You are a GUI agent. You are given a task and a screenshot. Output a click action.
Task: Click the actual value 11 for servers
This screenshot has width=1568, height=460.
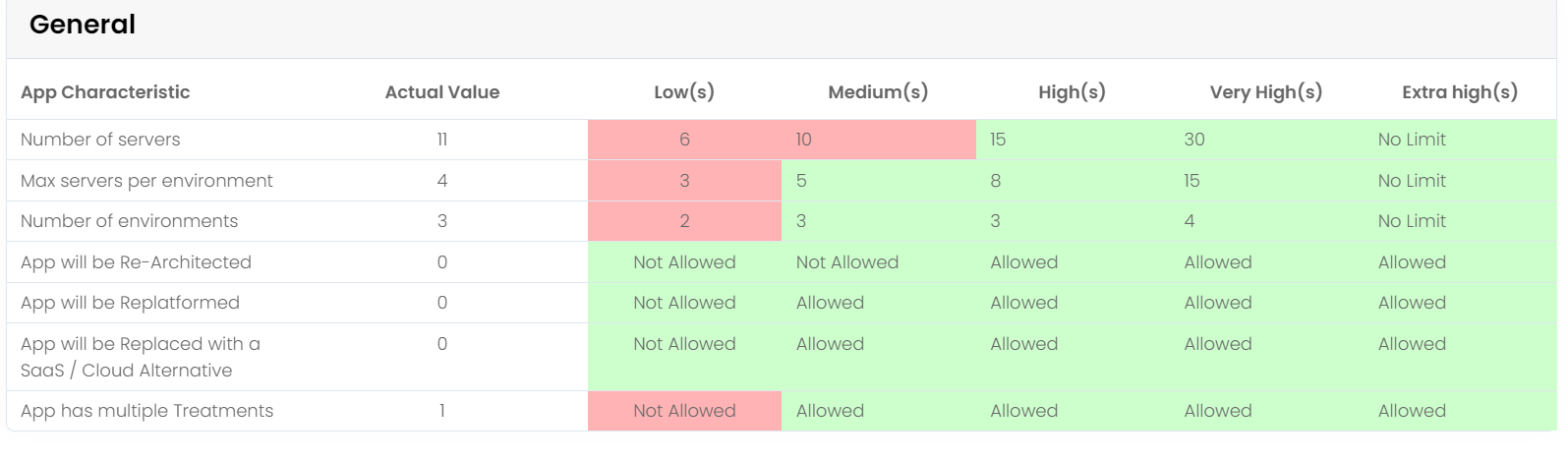(442, 140)
